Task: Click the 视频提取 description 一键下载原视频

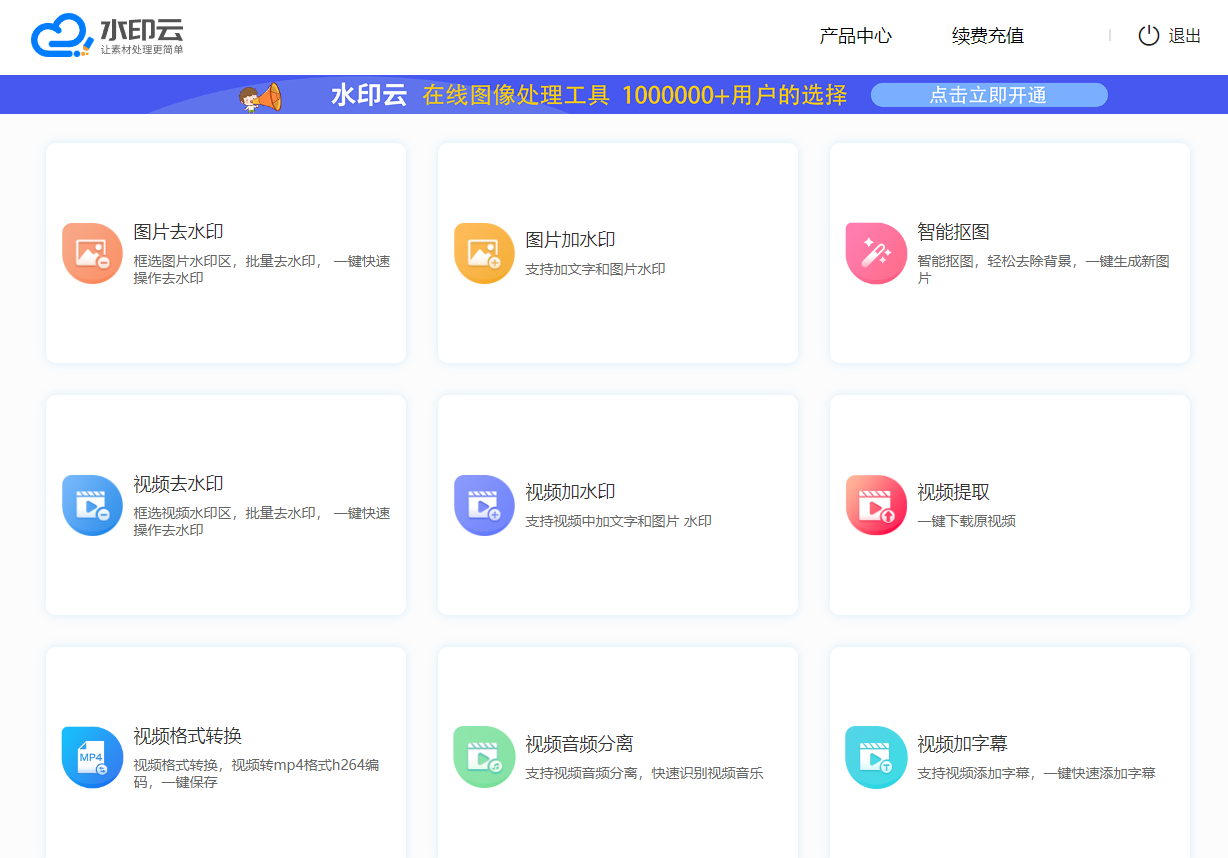Action: pos(966,521)
